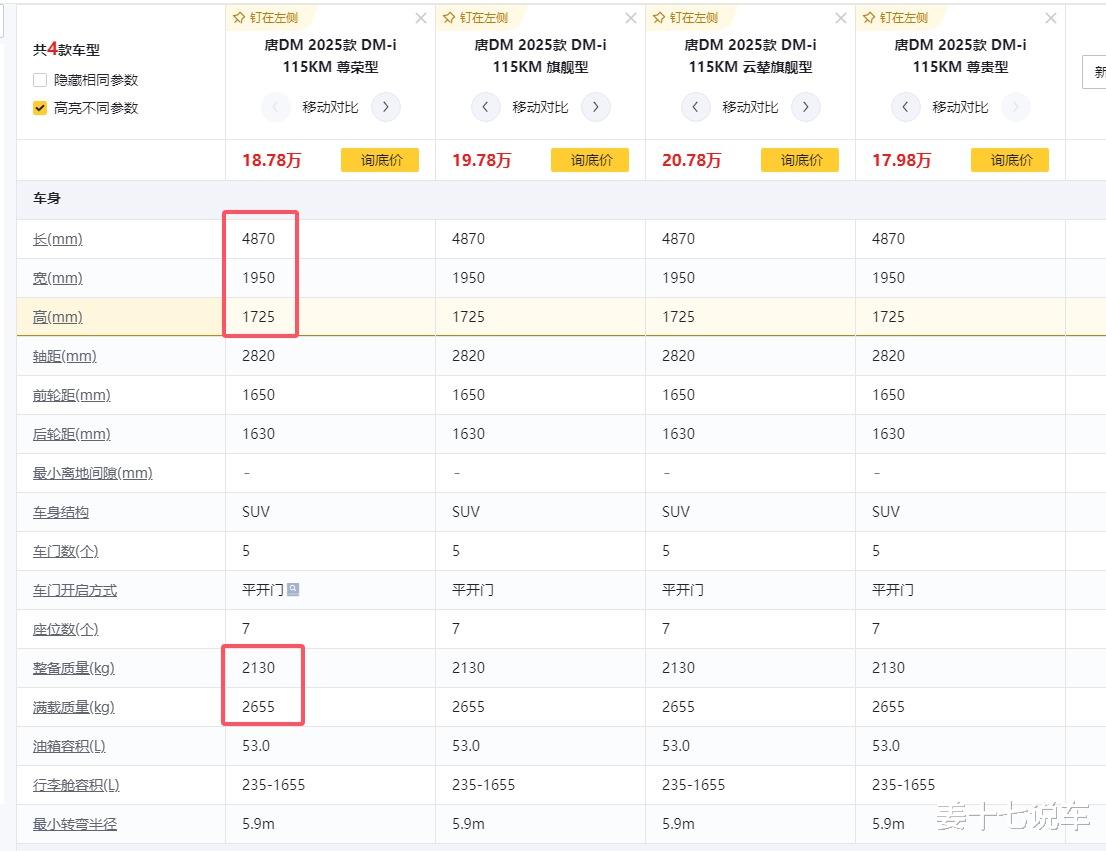The height and width of the screenshot is (851, 1106).
Task: Select 20.78万 price text
Action: pyautogui.click(x=691, y=160)
